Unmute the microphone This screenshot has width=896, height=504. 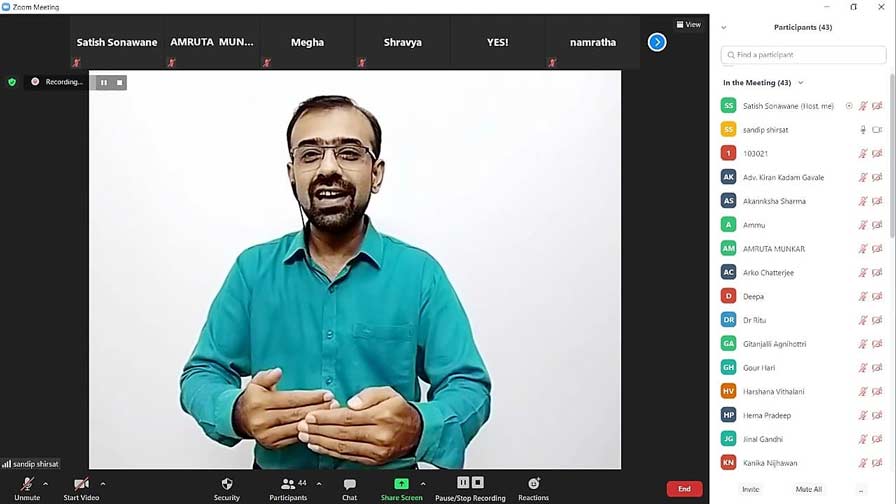[27, 488]
